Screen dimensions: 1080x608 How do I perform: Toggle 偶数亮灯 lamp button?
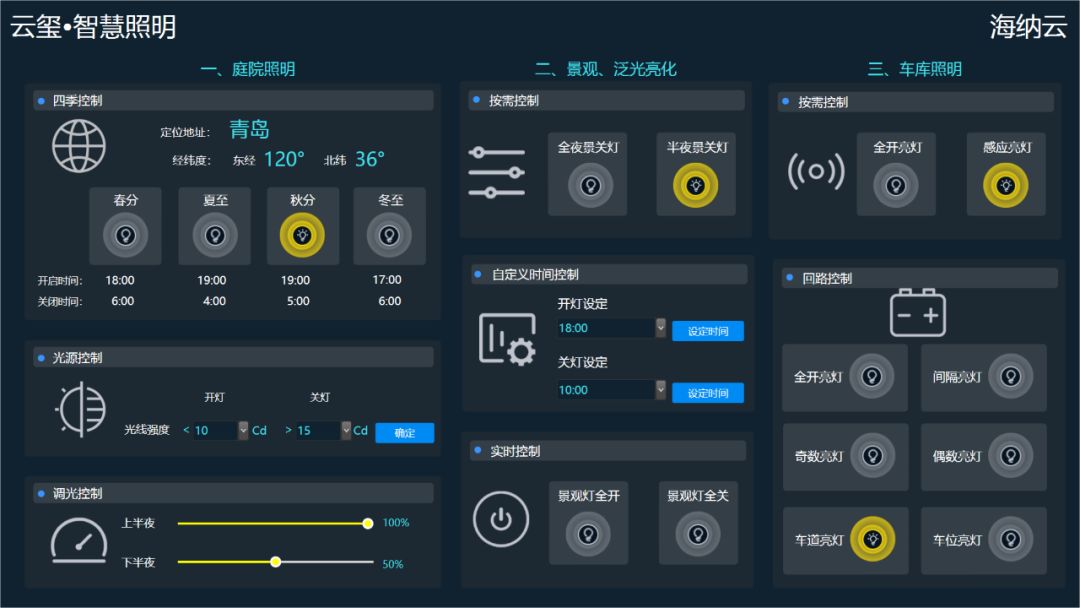point(1010,456)
